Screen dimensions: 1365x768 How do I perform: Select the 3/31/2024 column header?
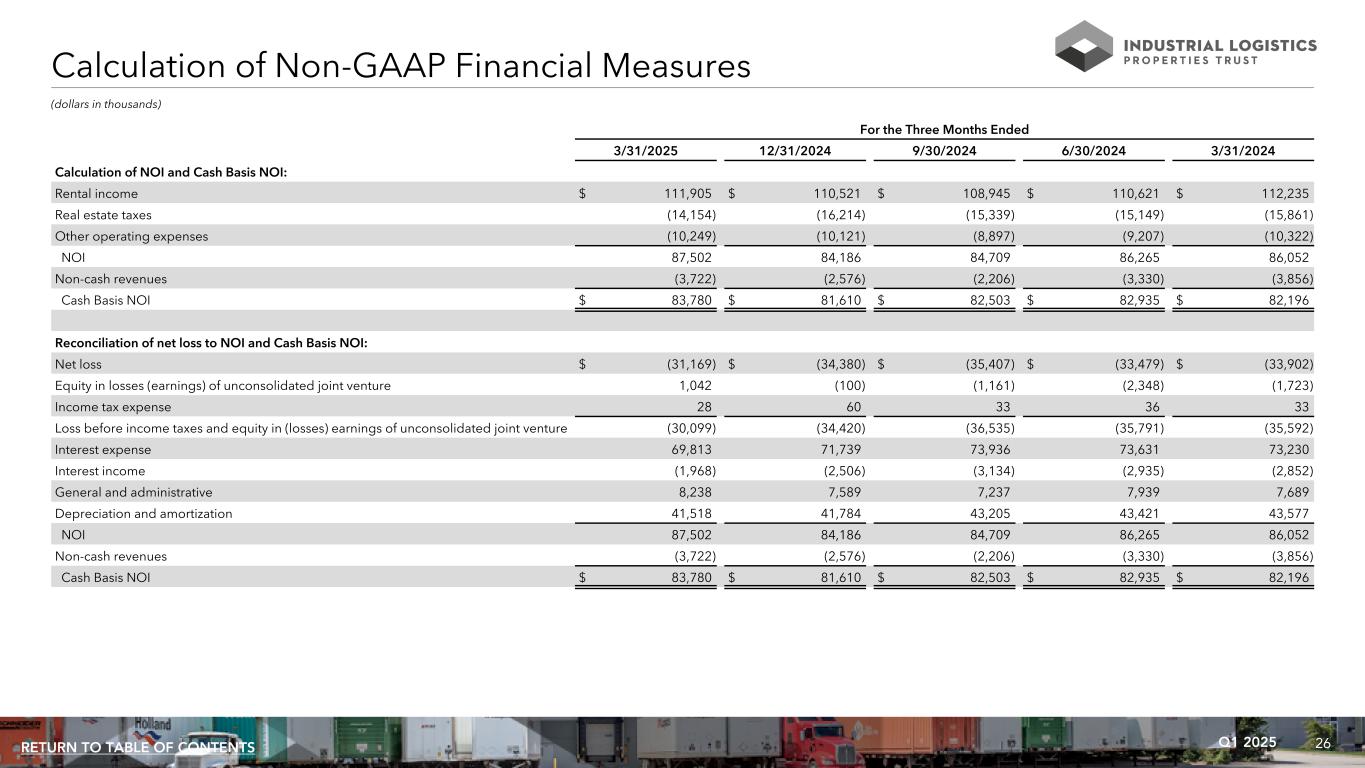1243,151
